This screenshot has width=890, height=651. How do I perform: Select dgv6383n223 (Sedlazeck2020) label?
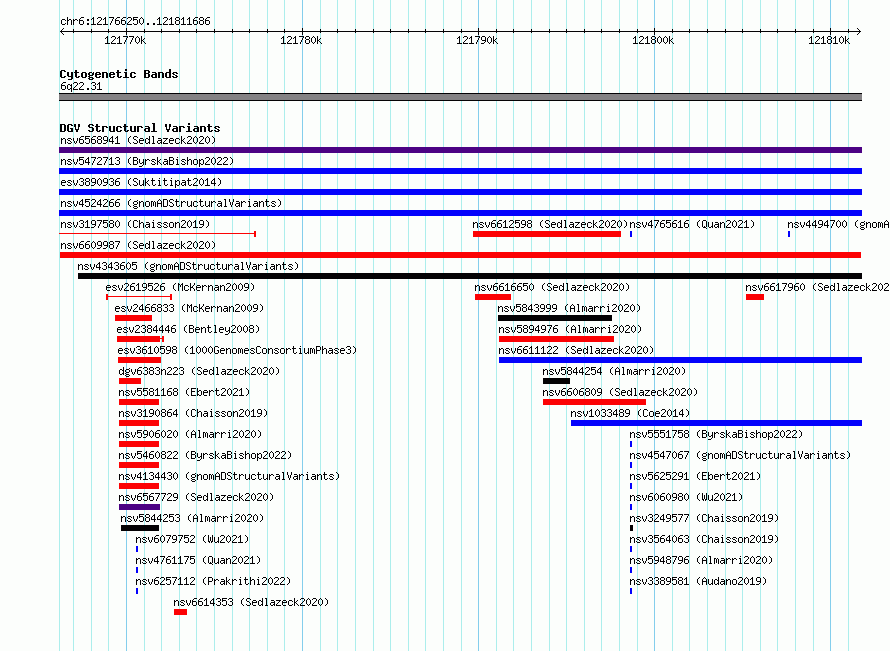[199, 371]
